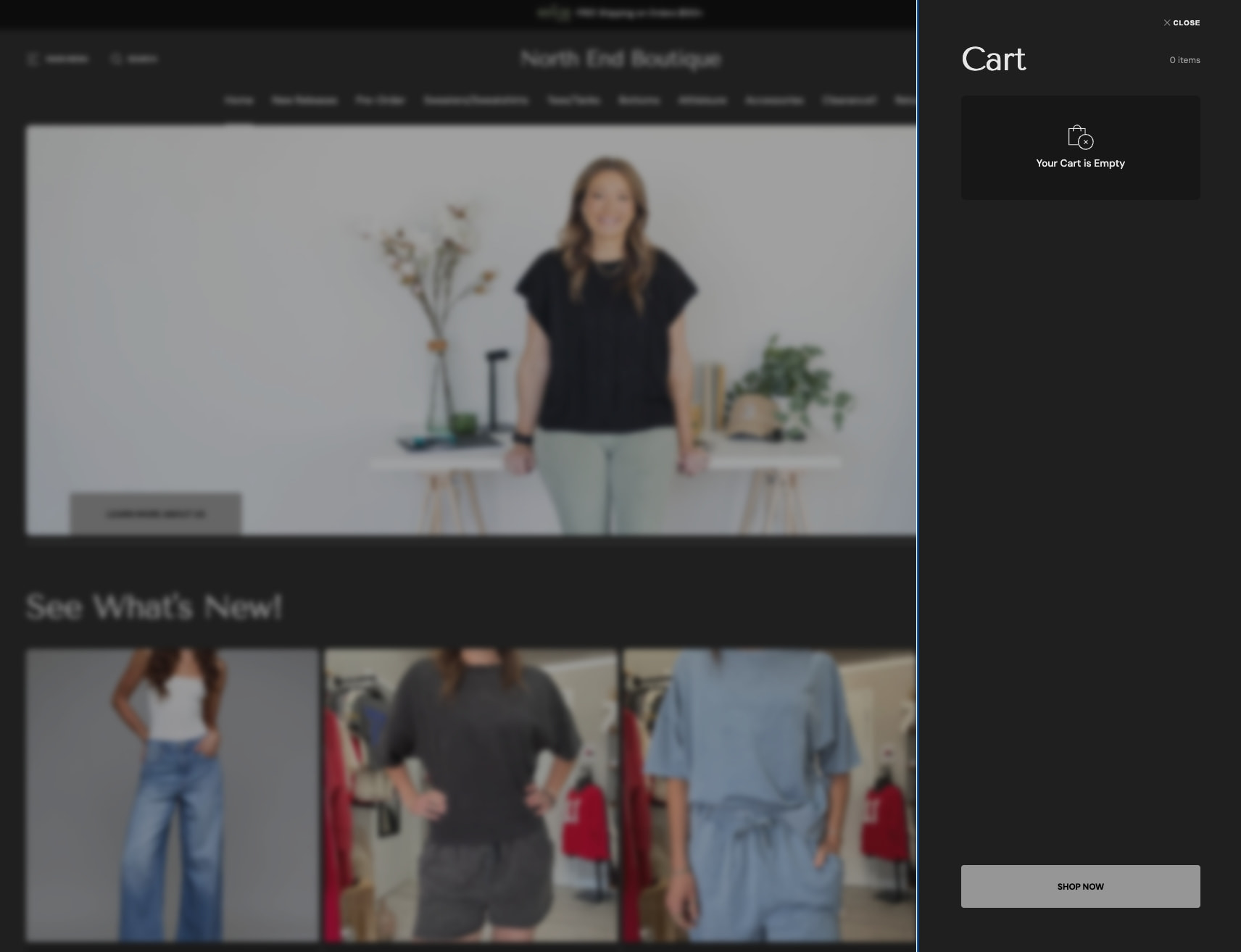Click the free shipping announcement banner

pyautogui.click(x=620, y=13)
